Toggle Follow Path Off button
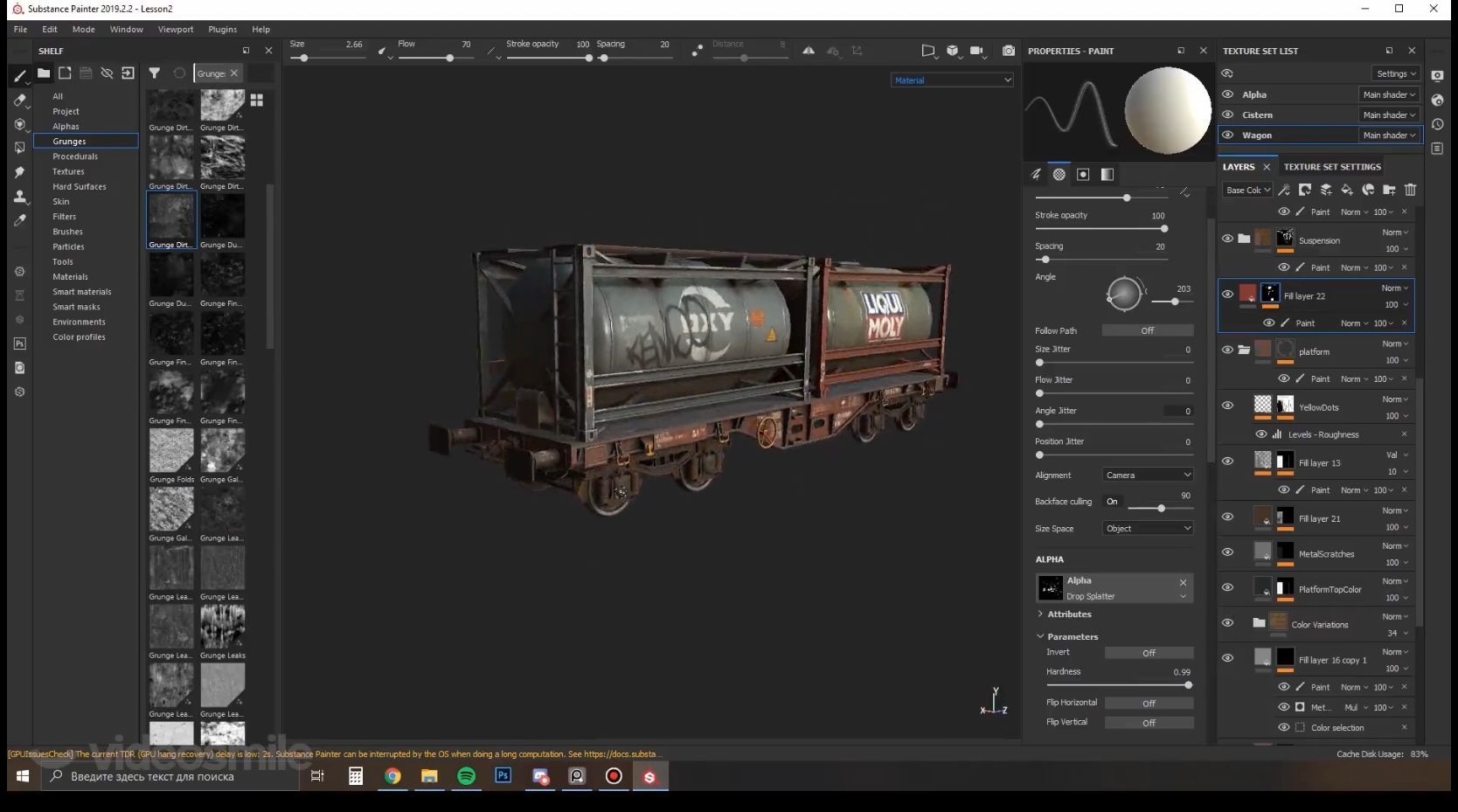 point(1148,330)
